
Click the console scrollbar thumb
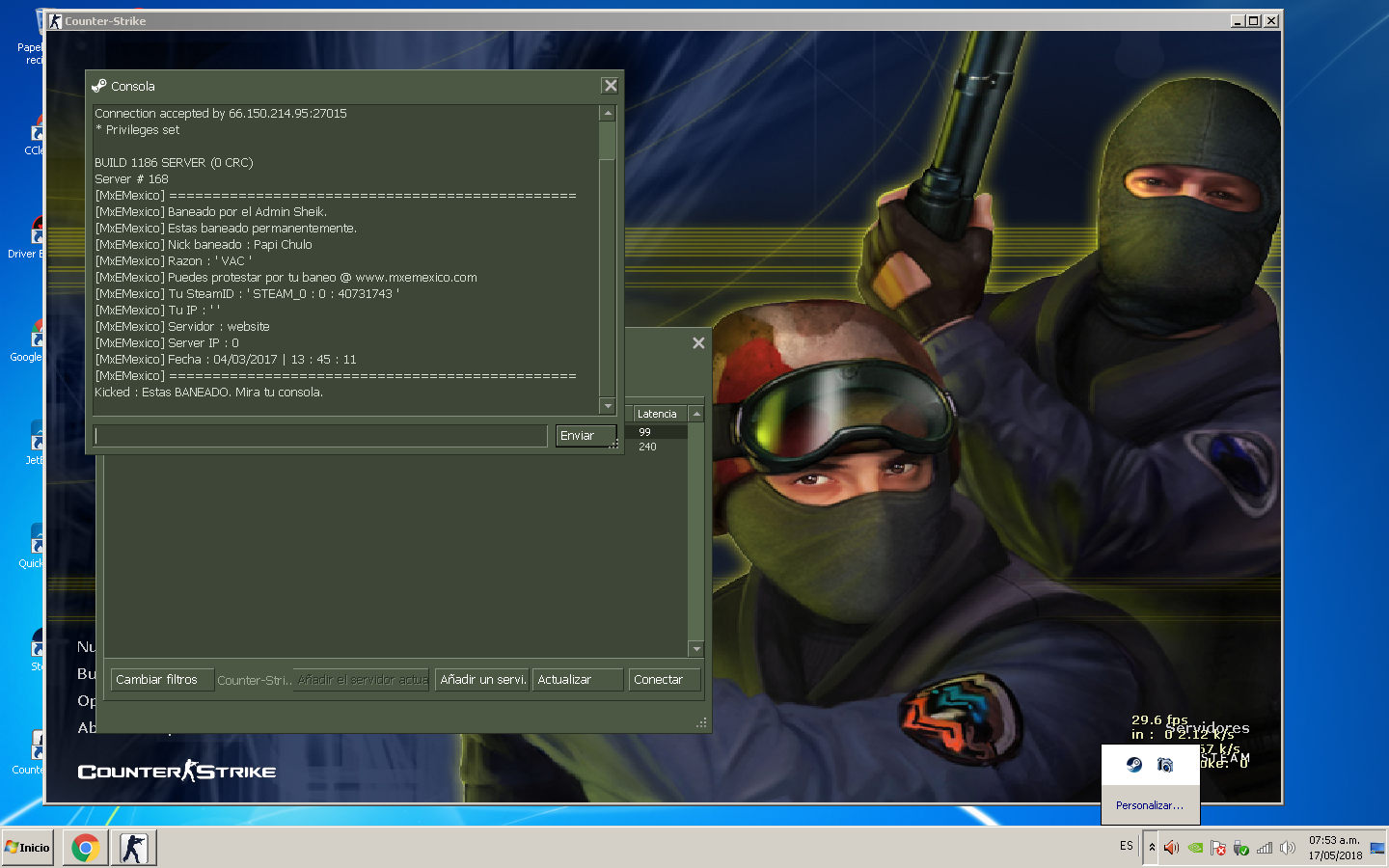tap(608, 140)
